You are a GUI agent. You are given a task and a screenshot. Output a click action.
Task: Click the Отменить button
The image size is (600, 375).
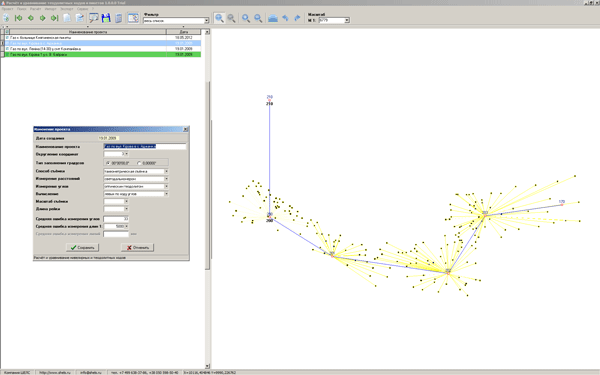coord(137,248)
